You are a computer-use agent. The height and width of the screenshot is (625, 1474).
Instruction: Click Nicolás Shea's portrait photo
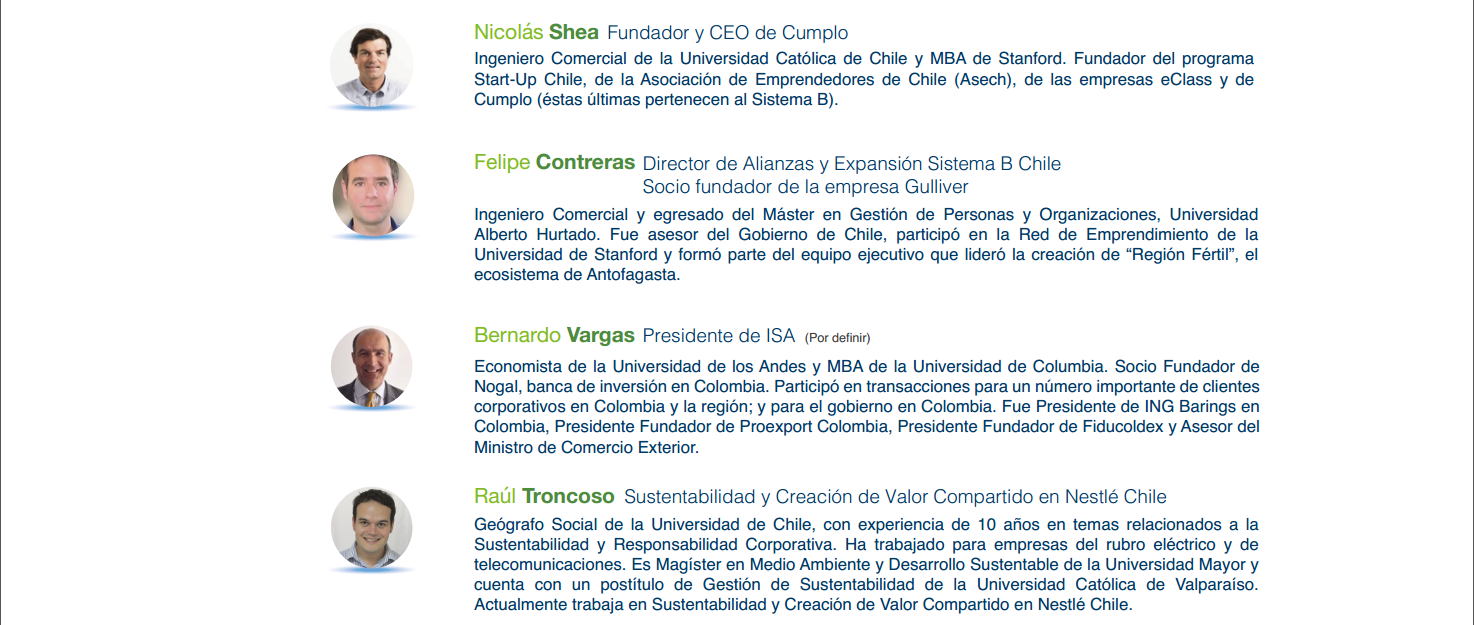pyautogui.click(x=372, y=65)
